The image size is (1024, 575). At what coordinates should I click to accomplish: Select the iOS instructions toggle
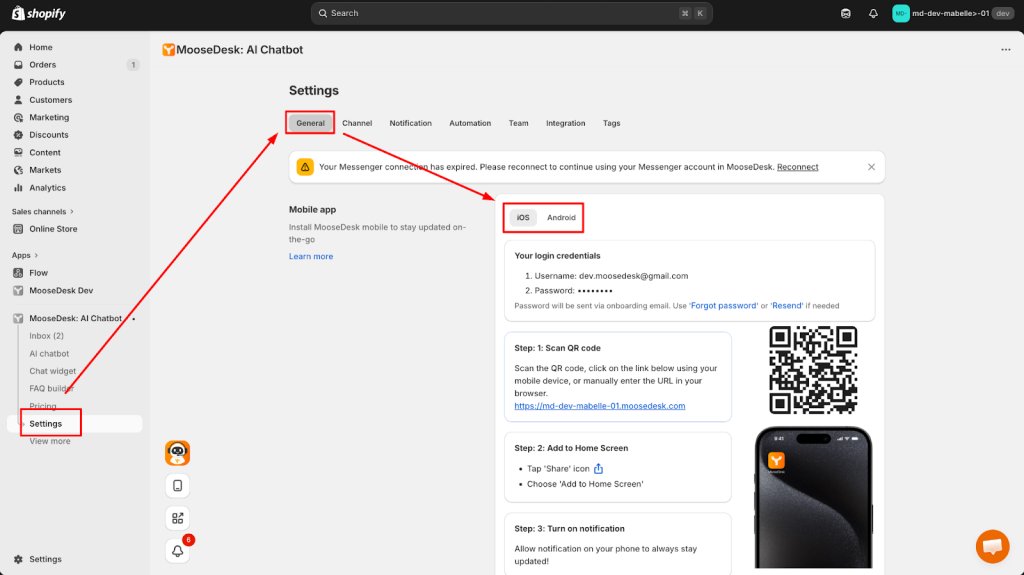pos(524,218)
